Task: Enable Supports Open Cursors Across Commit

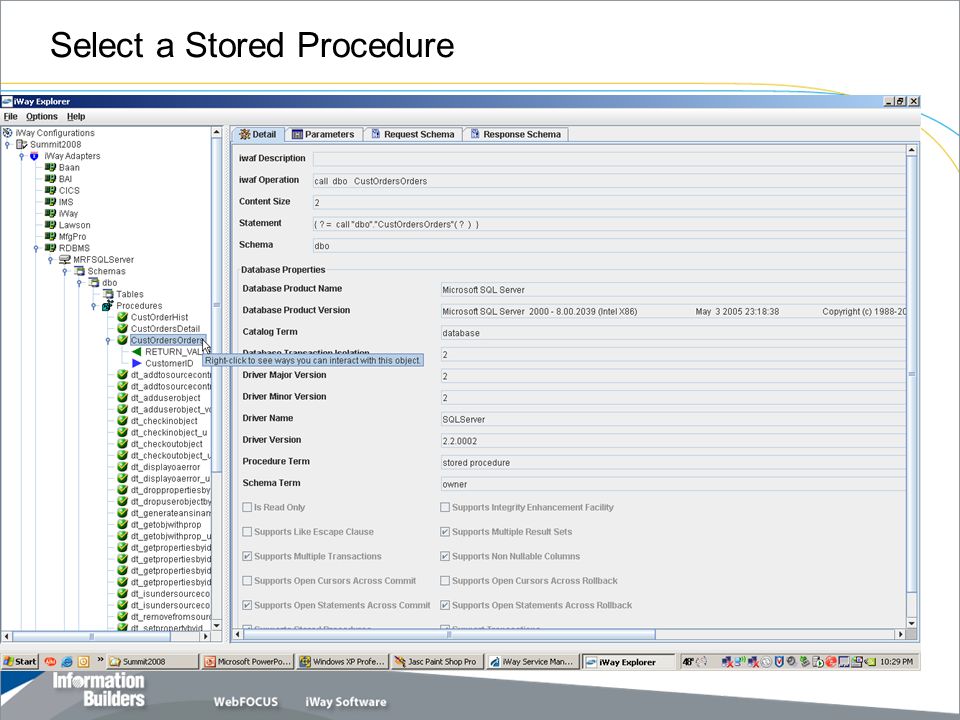Action: 247,581
